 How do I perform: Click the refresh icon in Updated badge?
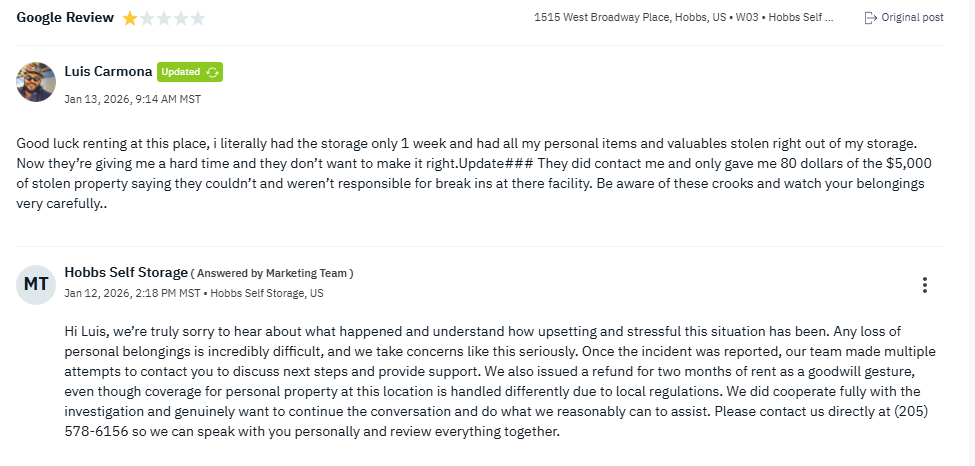212,72
